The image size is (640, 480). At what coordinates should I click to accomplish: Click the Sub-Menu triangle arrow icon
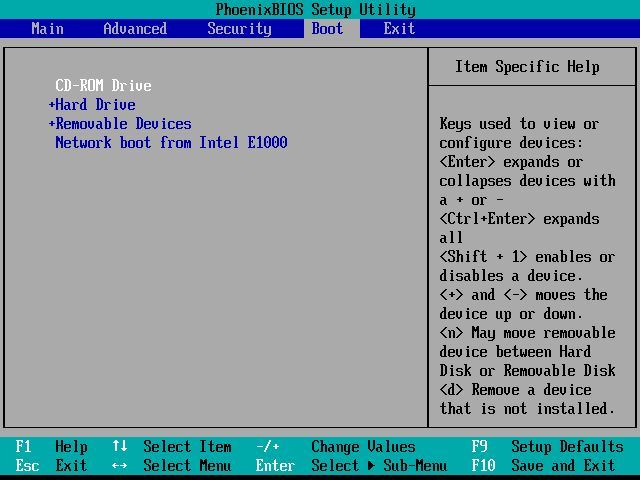[371, 466]
